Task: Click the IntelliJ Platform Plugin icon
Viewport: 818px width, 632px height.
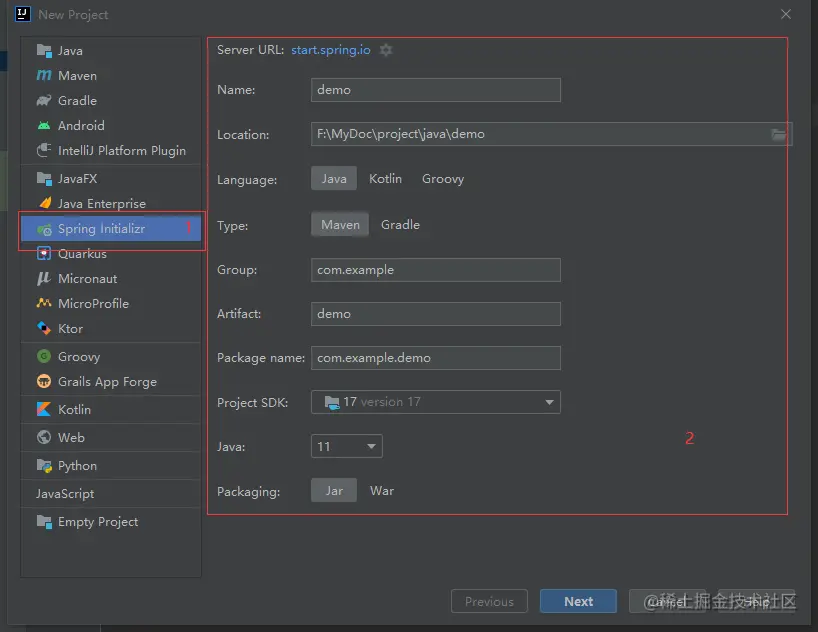Action: (x=44, y=150)
